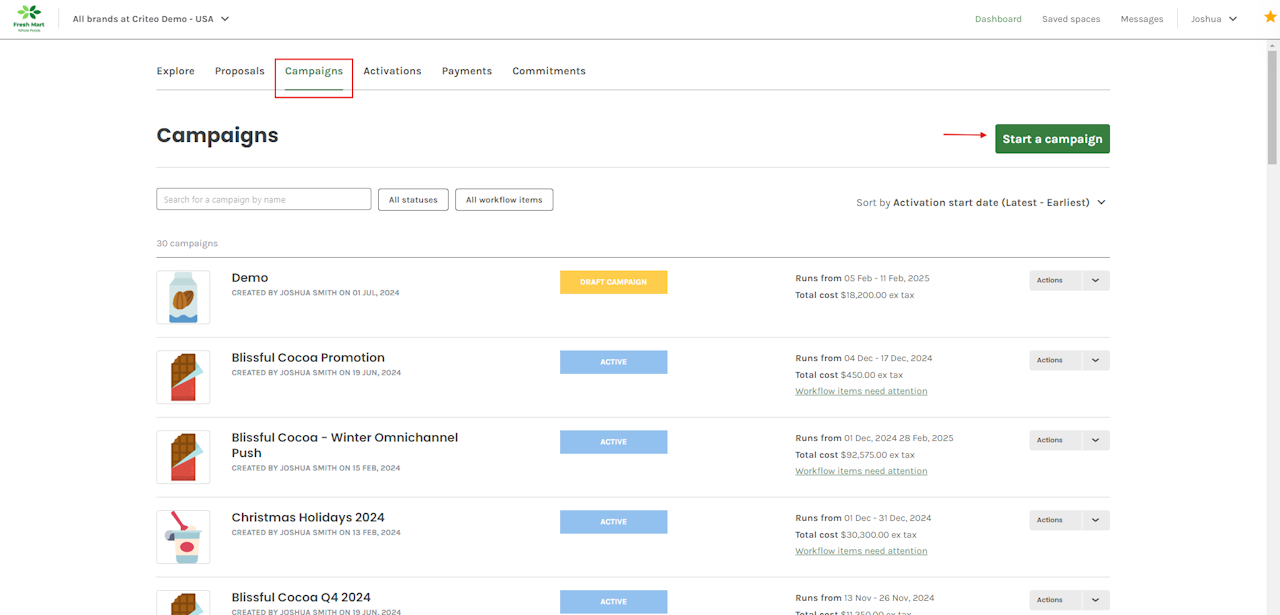The image size is (1280, 615).
Task: Click Christmas Holidays 2024 yogurt cup icon
Action: [183, 537]
